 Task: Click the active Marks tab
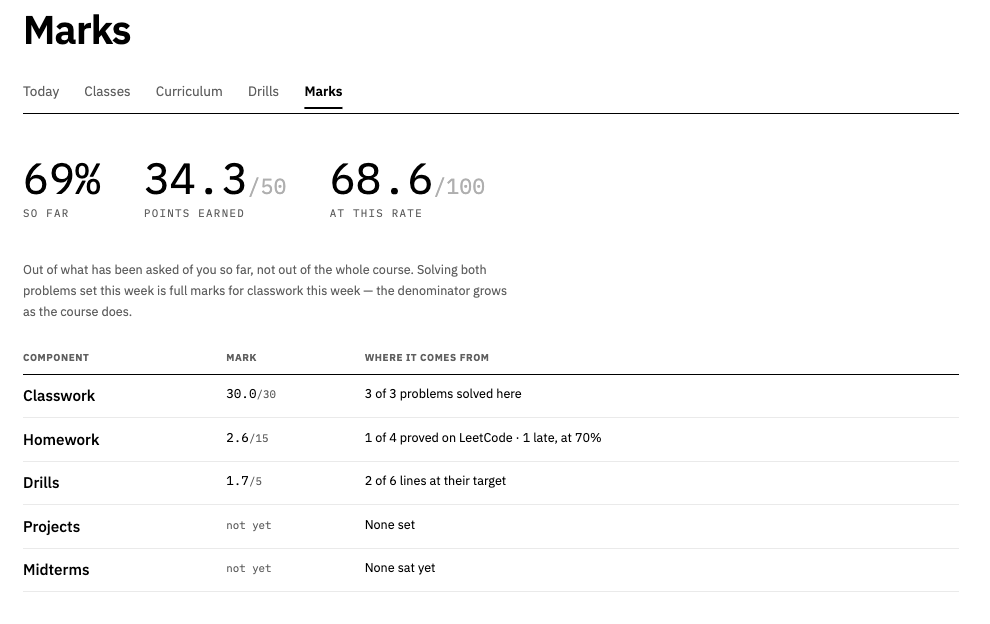tap(323, 92)
